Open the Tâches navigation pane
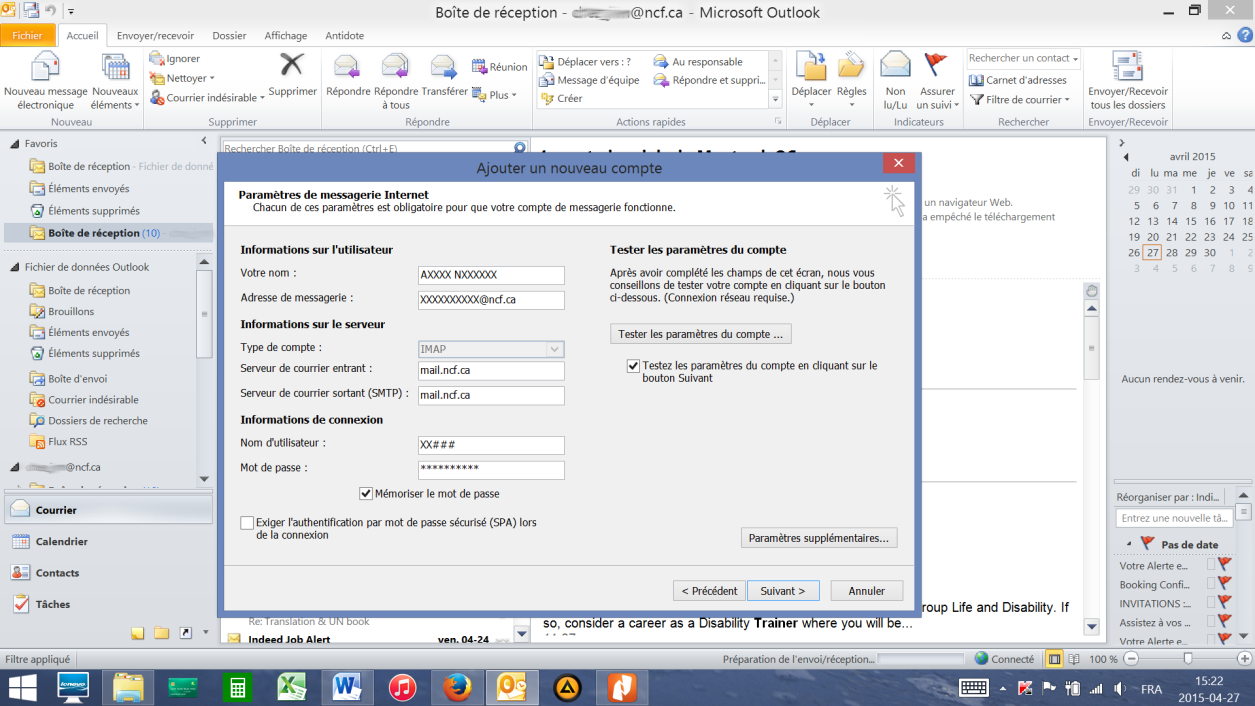The image size is (1255, 706). pos(108,604)
